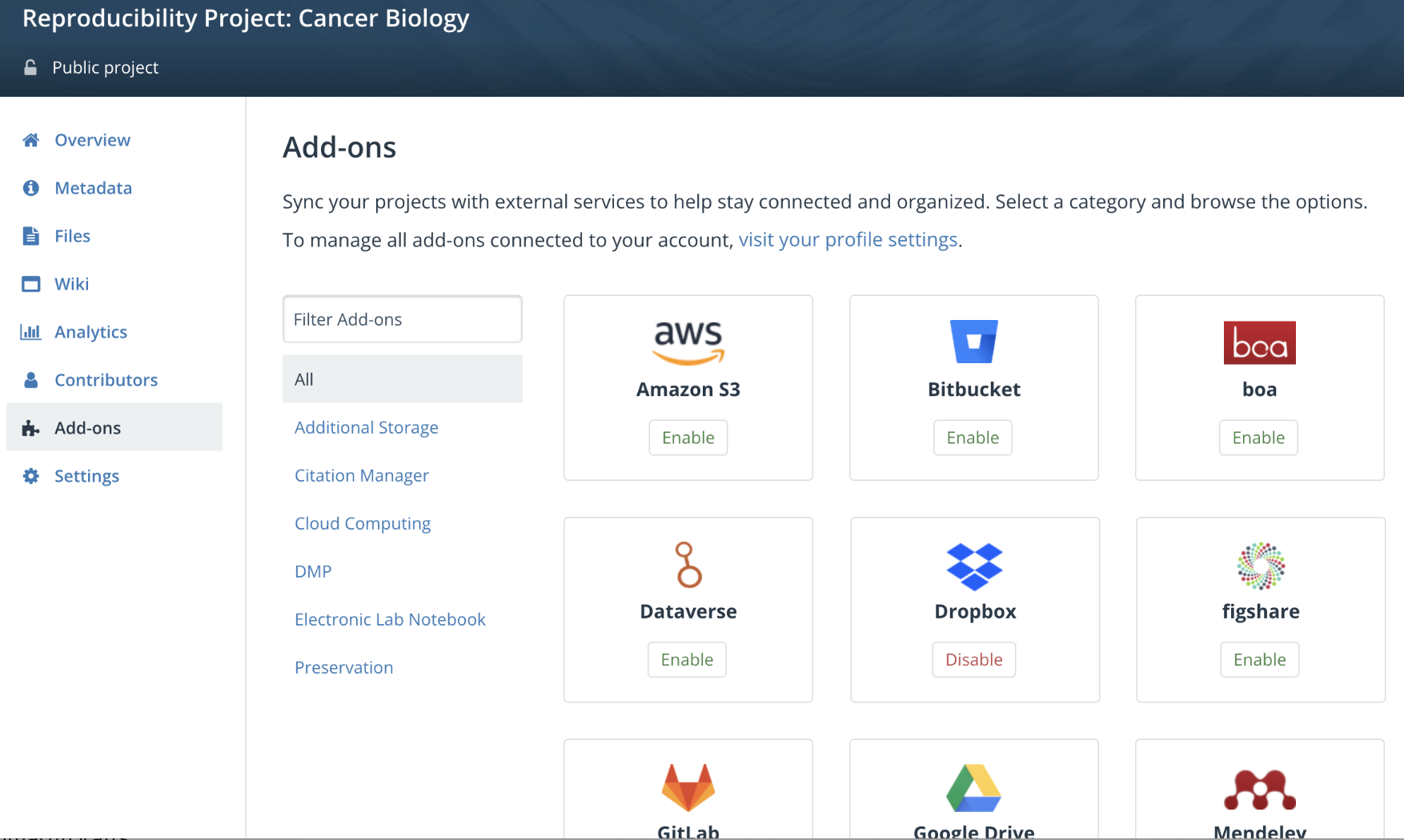Image resolution: width=1404 pixels, height=840 pixels.
Task: Show Cloud Computing add-ons
Action: pyautogui.click(x=363, y=523)
